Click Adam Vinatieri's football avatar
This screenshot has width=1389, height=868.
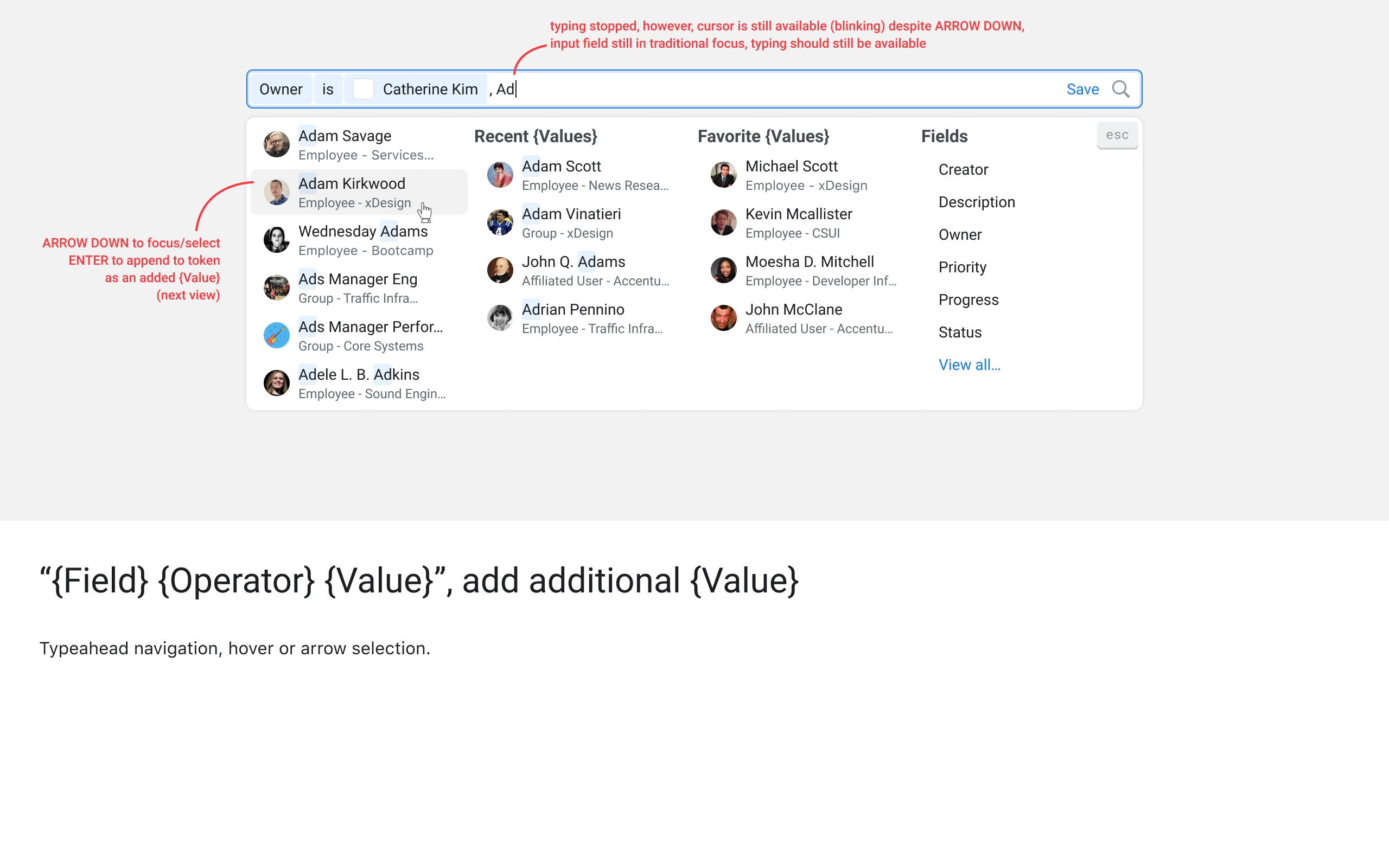(x=499, y=222)
